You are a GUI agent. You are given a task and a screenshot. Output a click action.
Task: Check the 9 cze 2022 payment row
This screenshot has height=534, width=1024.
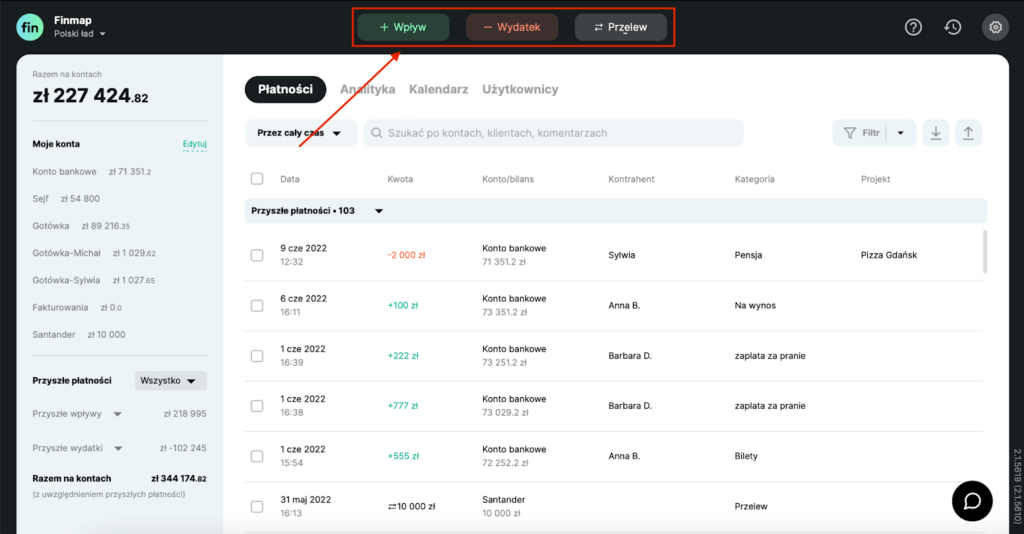(x=257, y=255)
